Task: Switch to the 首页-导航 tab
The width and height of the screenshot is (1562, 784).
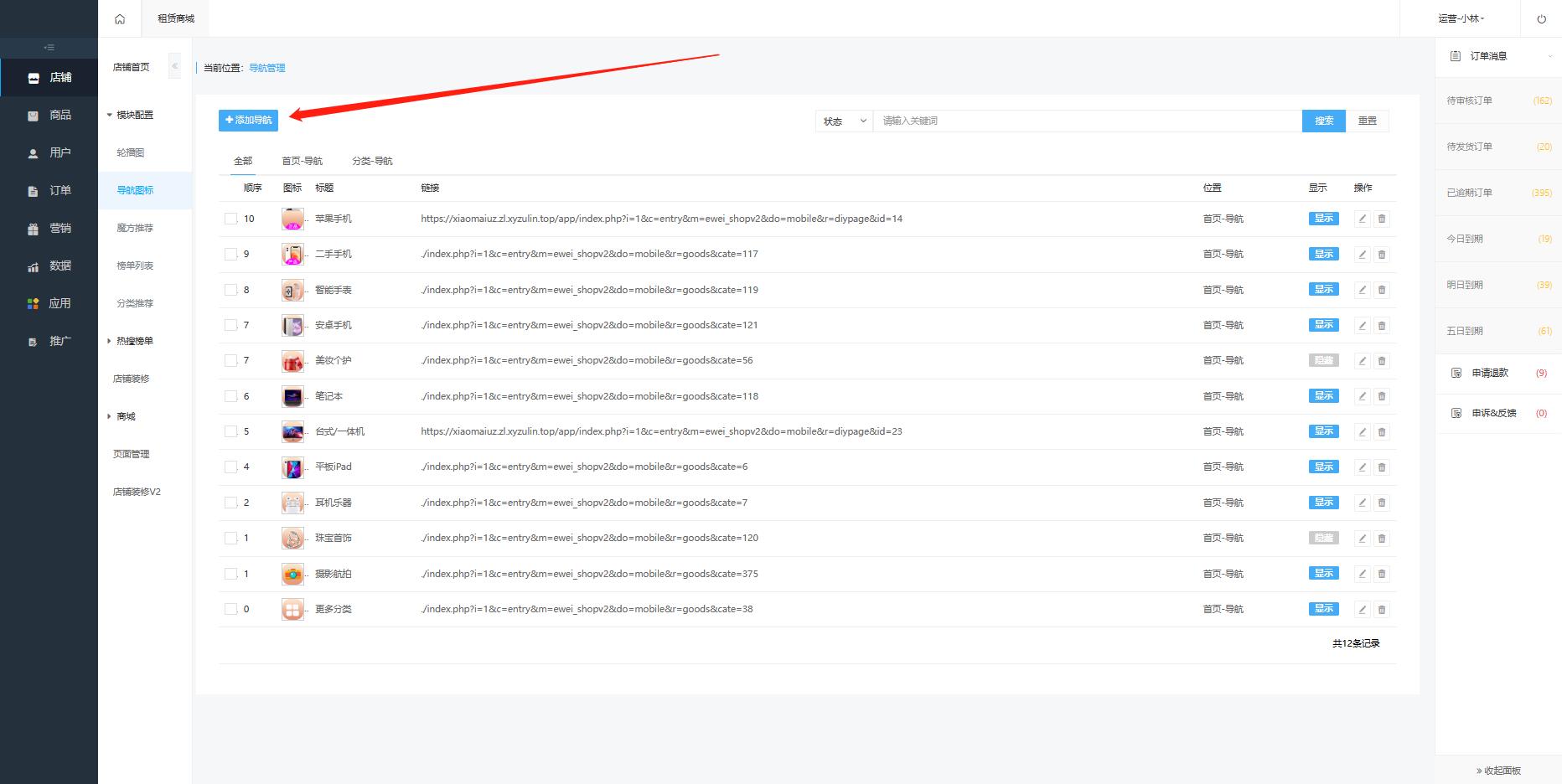Action: (x=302, y=161)
